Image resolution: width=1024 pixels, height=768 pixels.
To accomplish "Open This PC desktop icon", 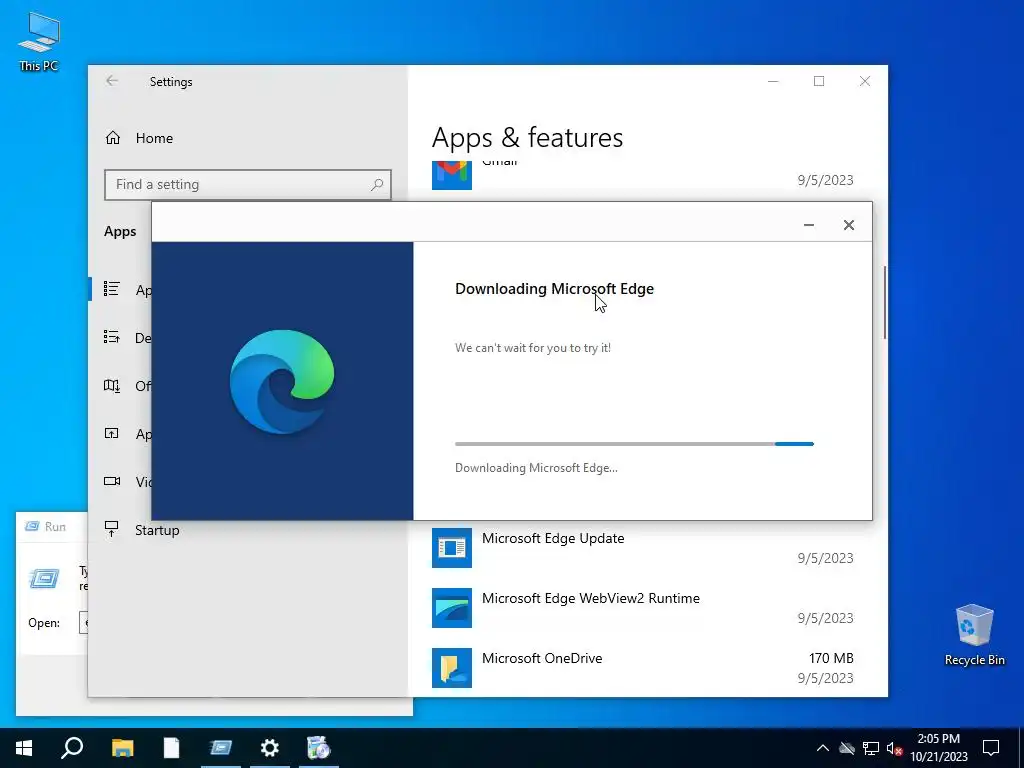I will point(39,42).
